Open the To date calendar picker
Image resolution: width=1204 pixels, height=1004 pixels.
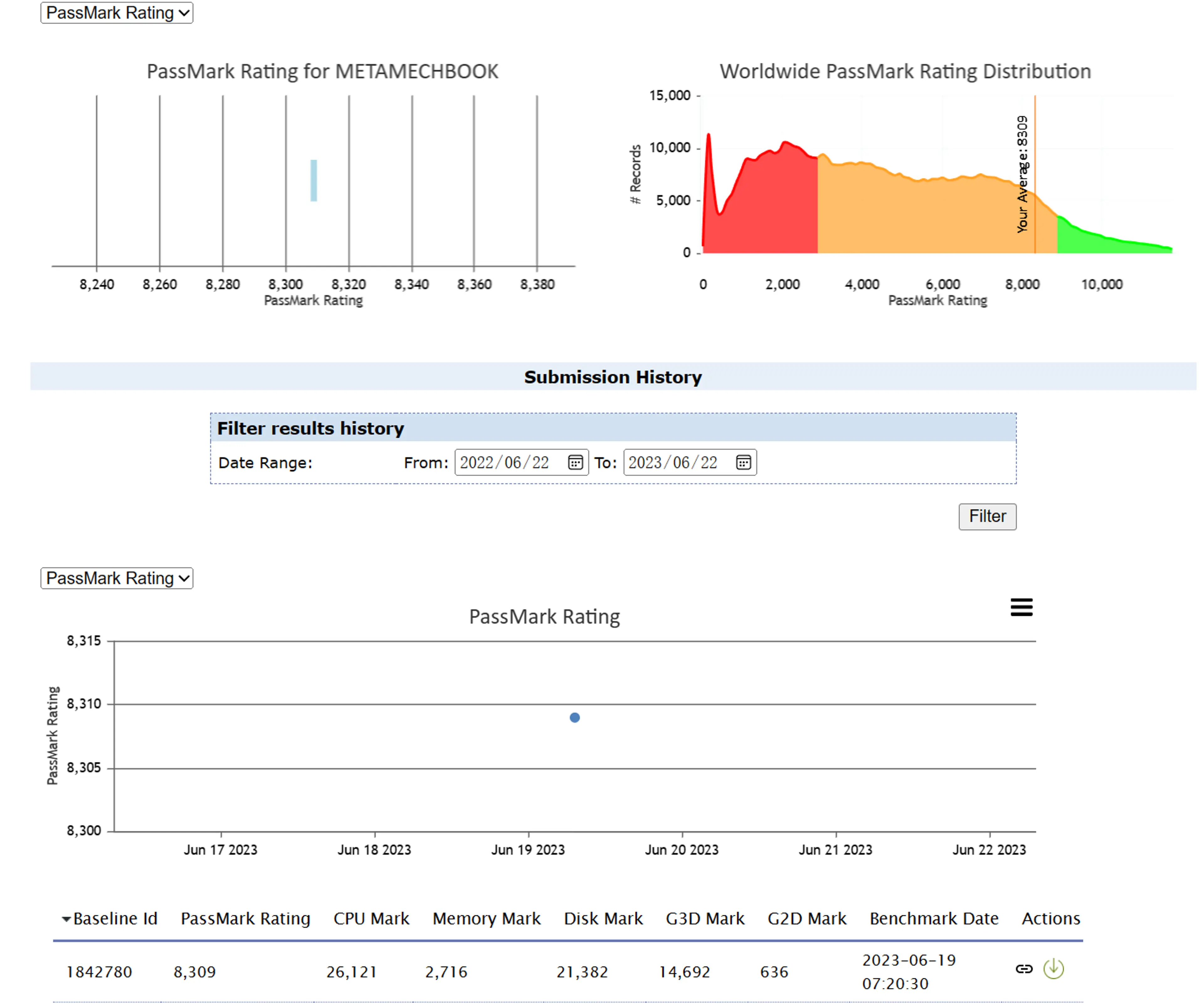coord(743,463)
